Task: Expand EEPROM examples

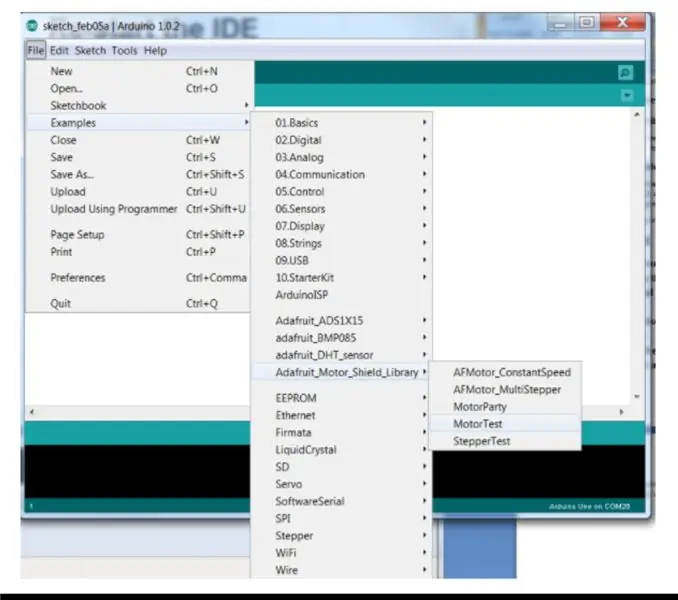Action: click(342, 398)
